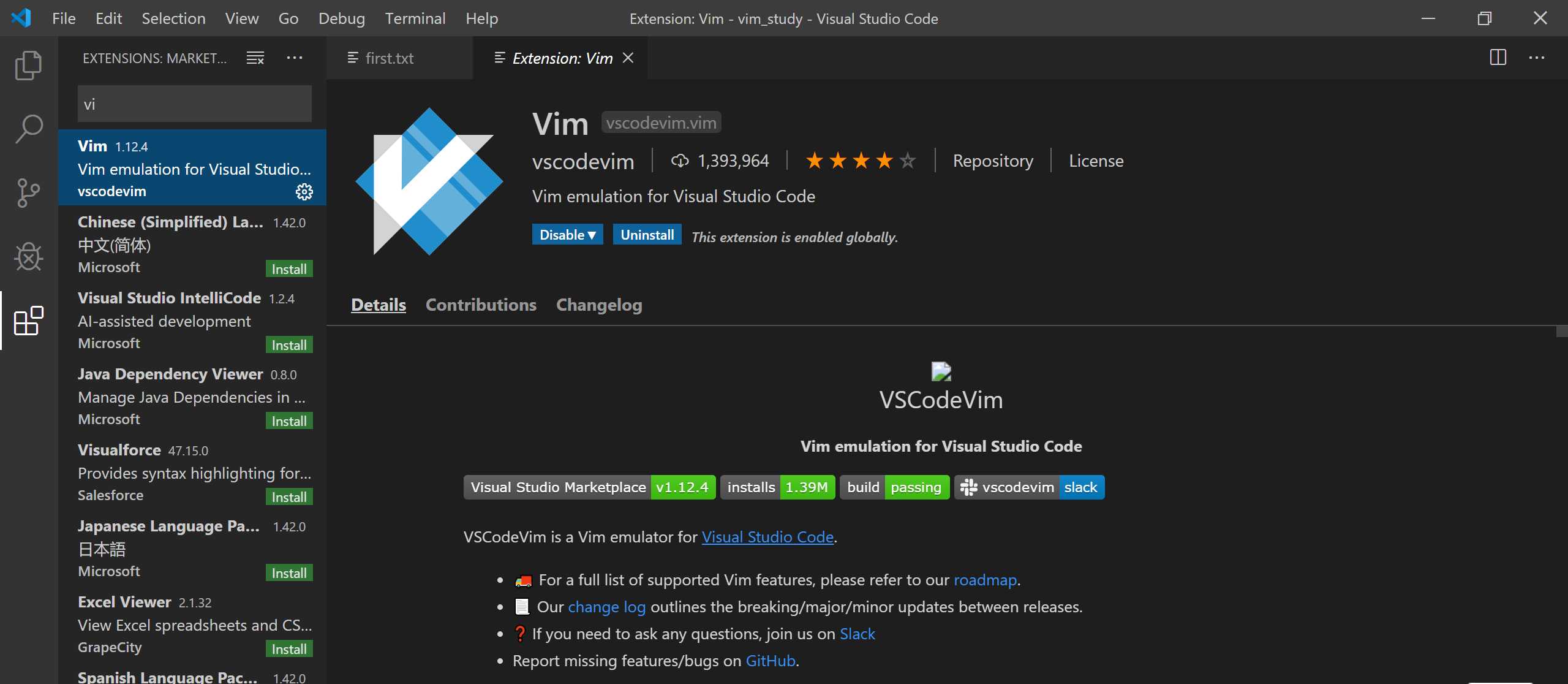Click the star rating of Vim

tap(861, 161)
